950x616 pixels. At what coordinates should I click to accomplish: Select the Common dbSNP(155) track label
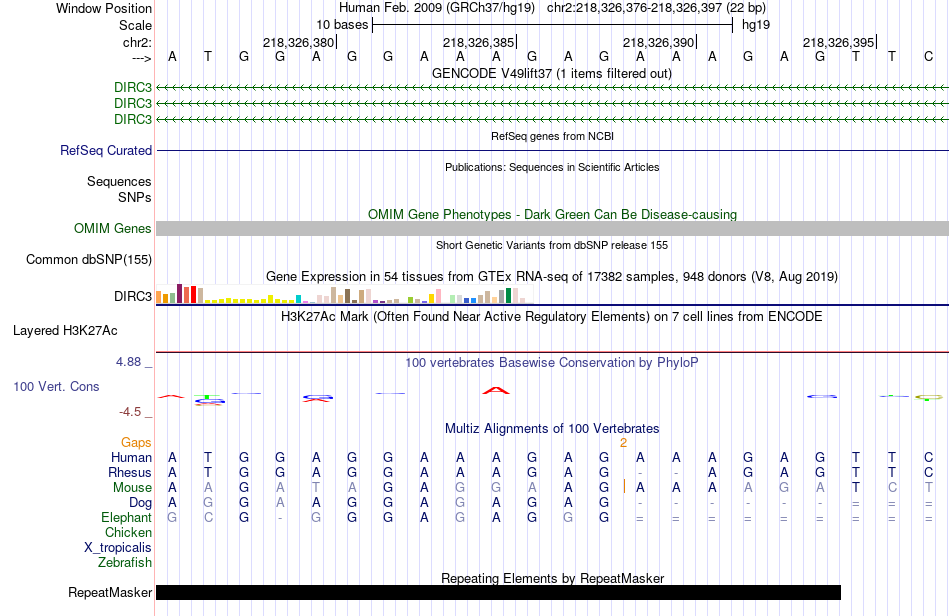(89, 259)
